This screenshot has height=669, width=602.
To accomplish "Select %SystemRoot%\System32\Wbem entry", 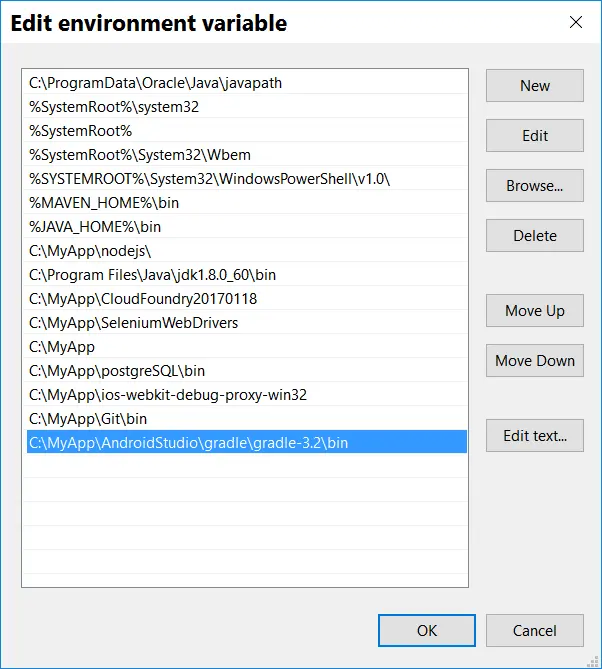I will tap(247, 154).
